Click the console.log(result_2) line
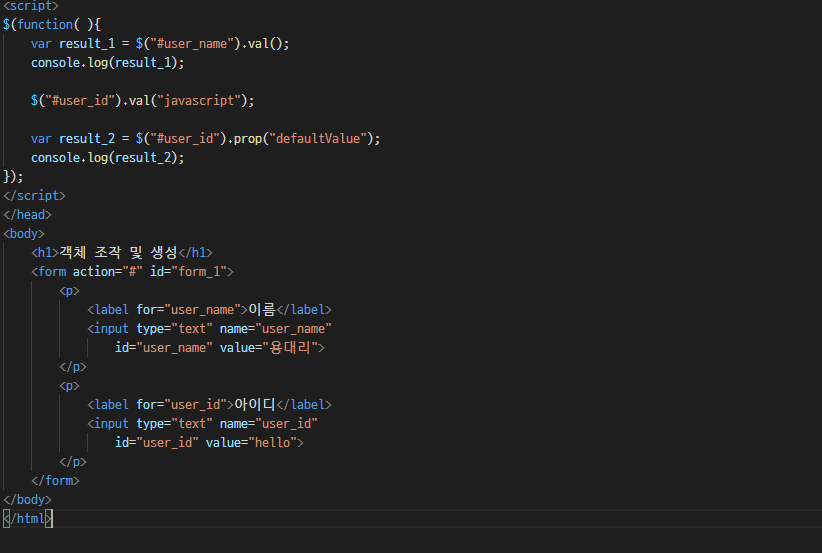Screen dimensions: 822x553 tap(107, 158)
